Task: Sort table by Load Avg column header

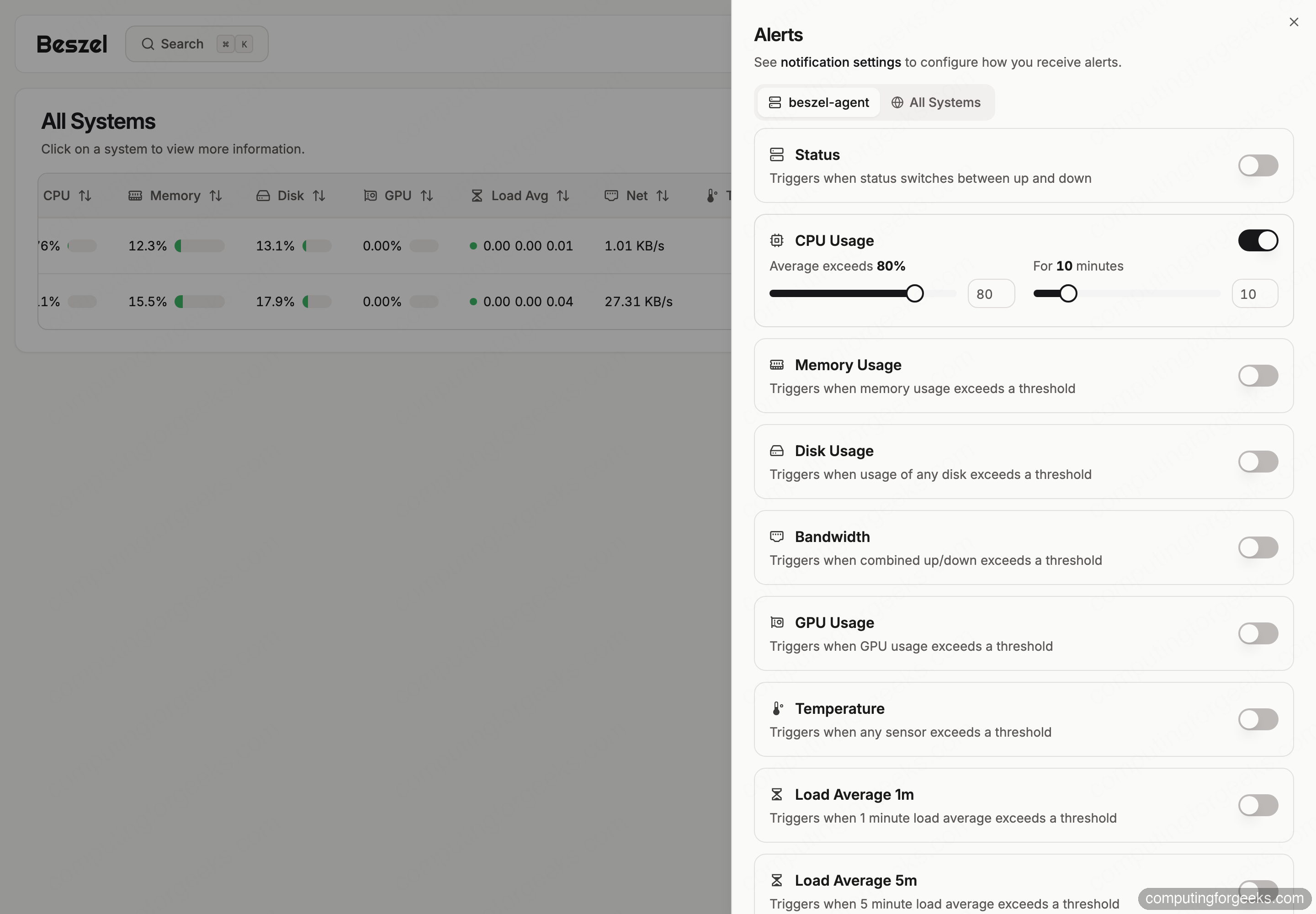Action: coord(520,196)
